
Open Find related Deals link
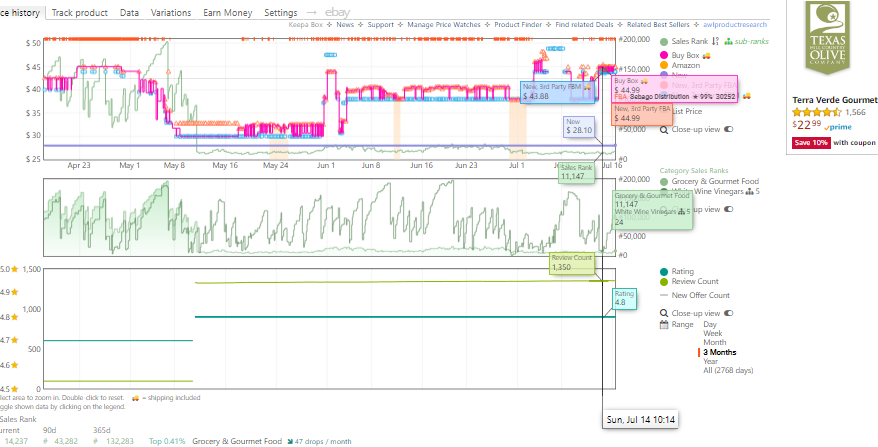(584, 25)
